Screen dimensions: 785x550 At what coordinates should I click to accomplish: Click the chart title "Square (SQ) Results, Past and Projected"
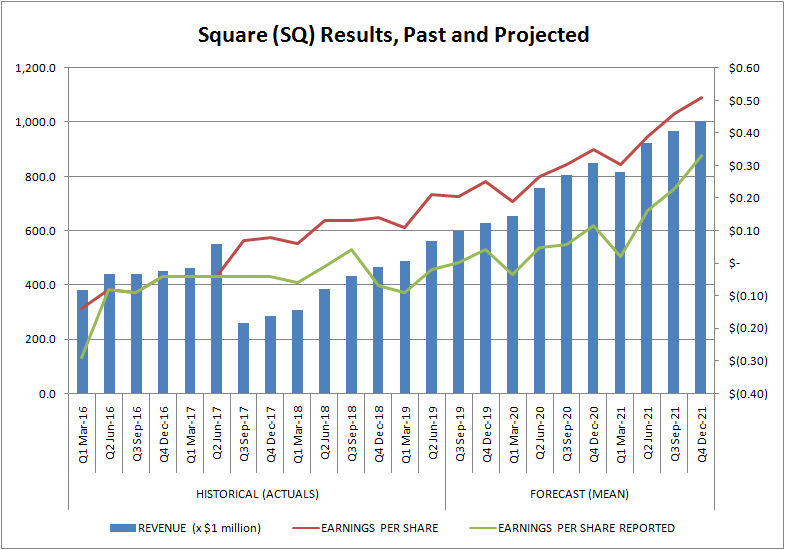point(393,35)
